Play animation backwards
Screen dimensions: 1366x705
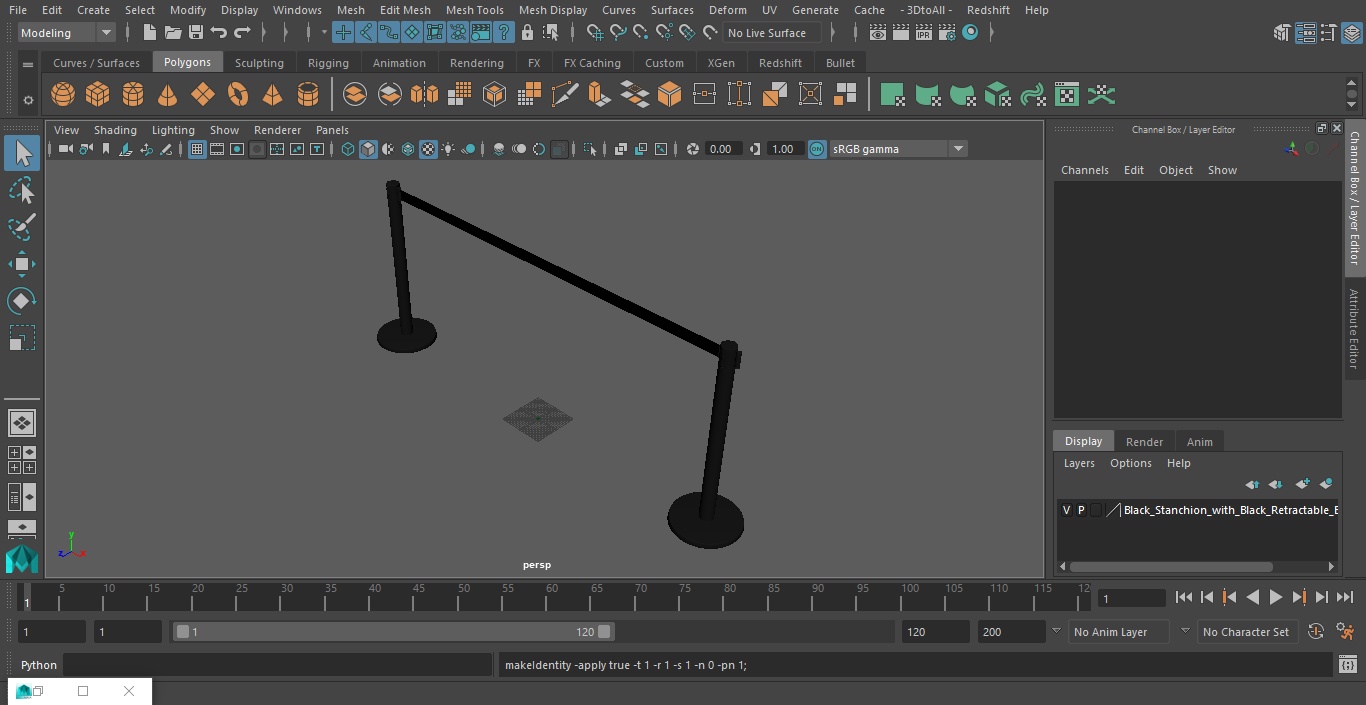(1252, 597)
